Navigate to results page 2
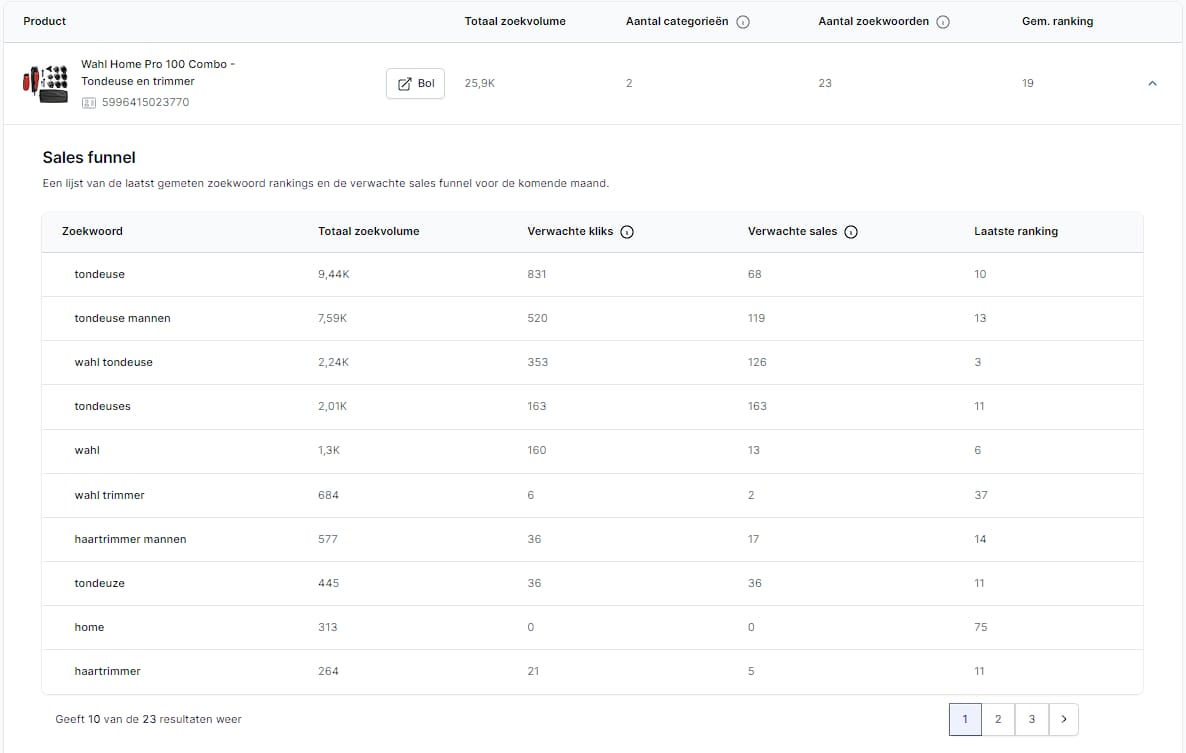This screenshot has height=753, width=1186. [997, 719]
